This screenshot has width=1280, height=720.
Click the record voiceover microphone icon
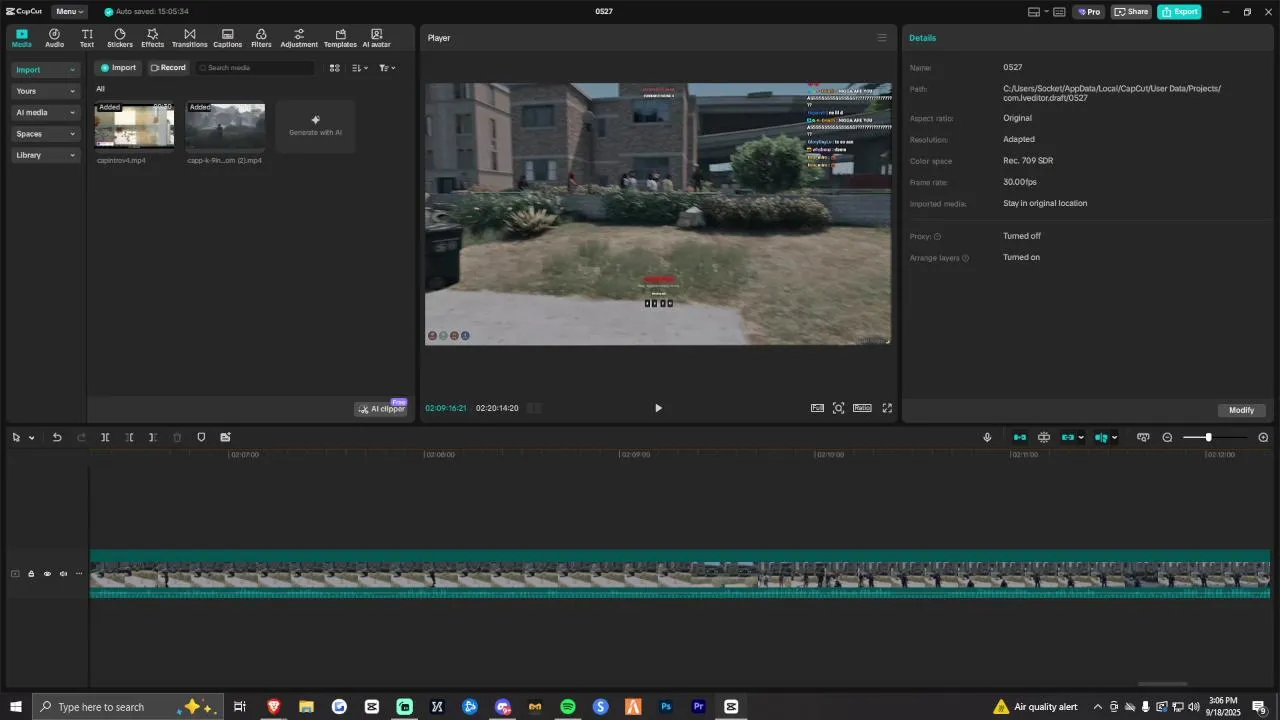[987, 438]
